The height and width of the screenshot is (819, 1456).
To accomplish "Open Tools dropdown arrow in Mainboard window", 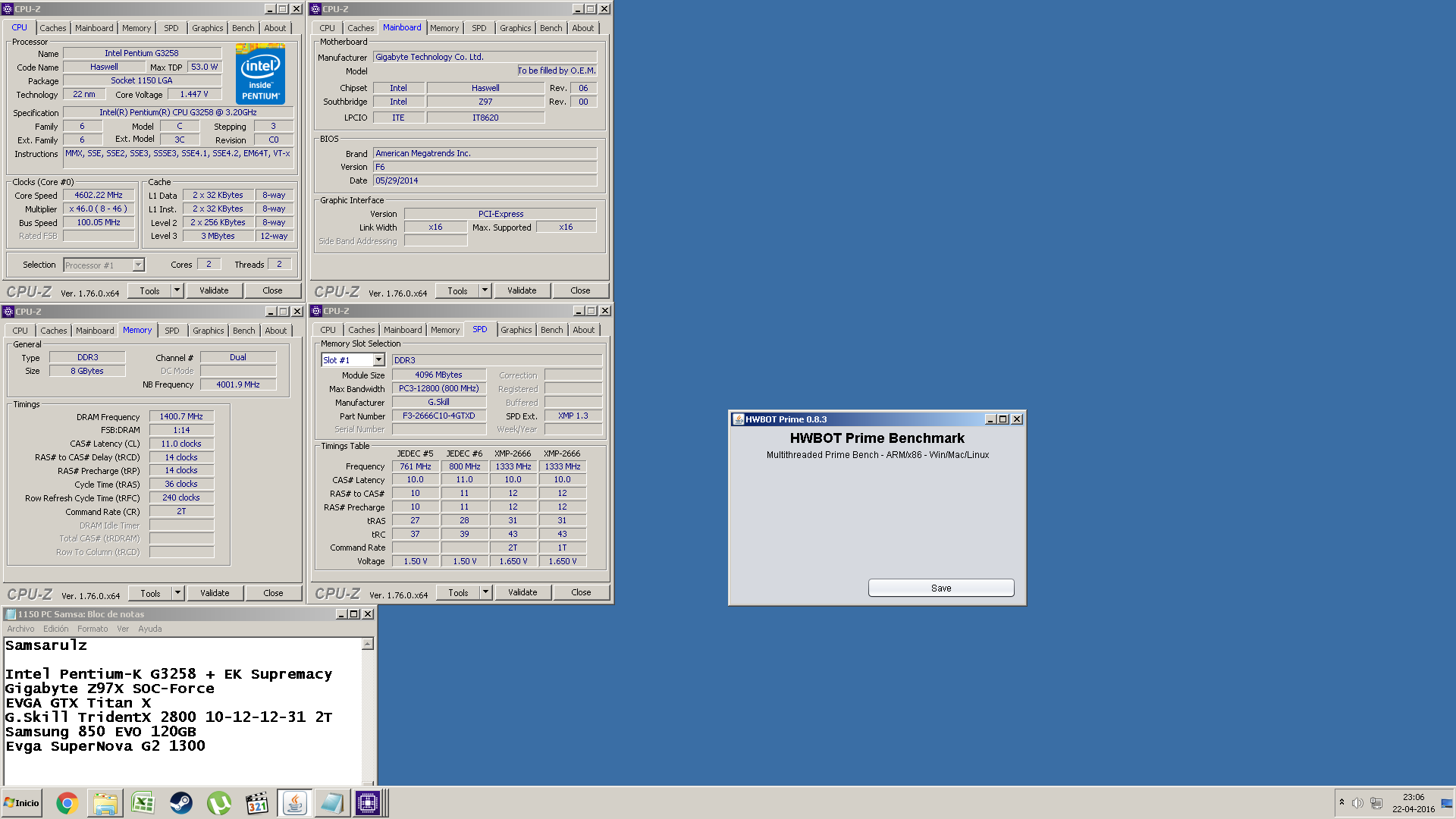I will 485,290.
